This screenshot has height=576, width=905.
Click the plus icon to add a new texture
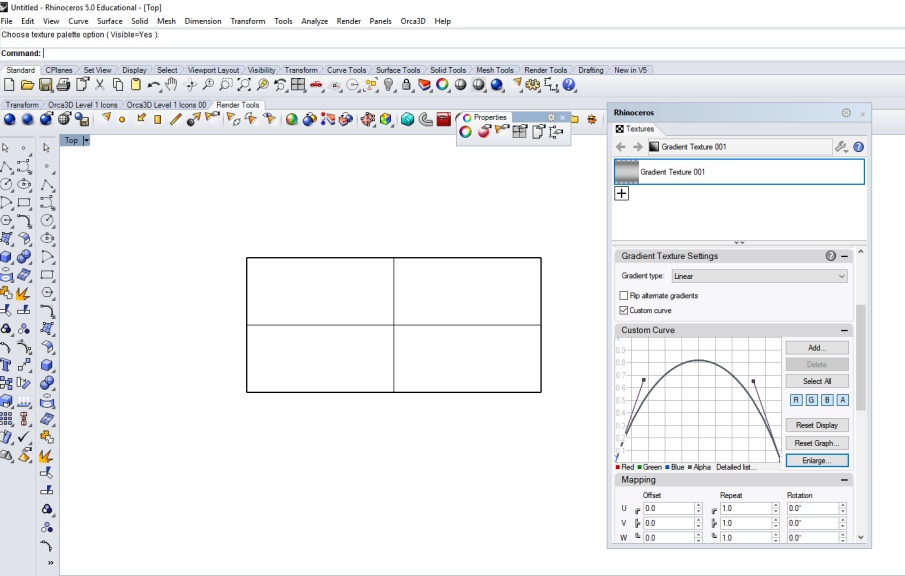tap(622, 192)
